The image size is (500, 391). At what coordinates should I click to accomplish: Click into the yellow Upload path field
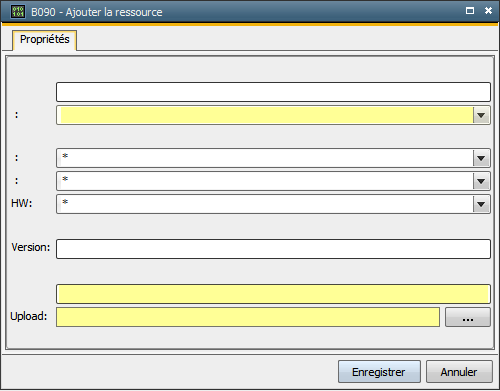pos(248,317)
